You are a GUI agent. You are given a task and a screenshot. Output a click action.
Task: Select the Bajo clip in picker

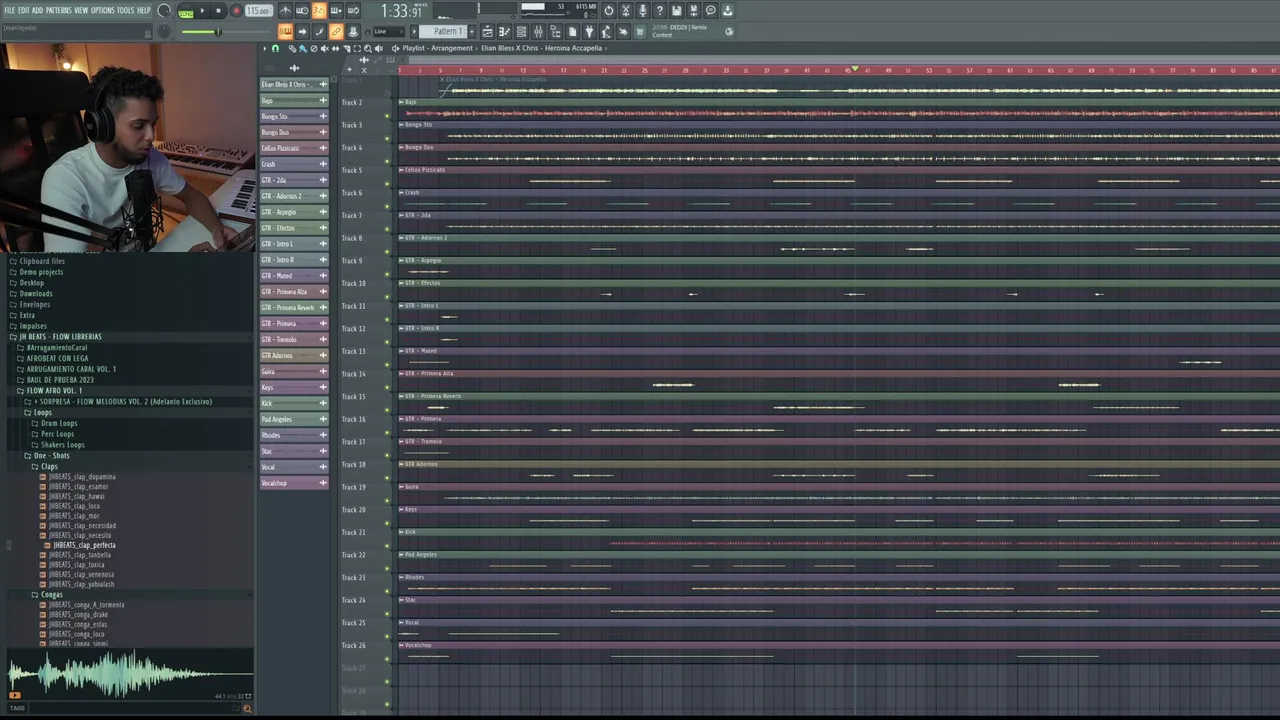[294, 101]
